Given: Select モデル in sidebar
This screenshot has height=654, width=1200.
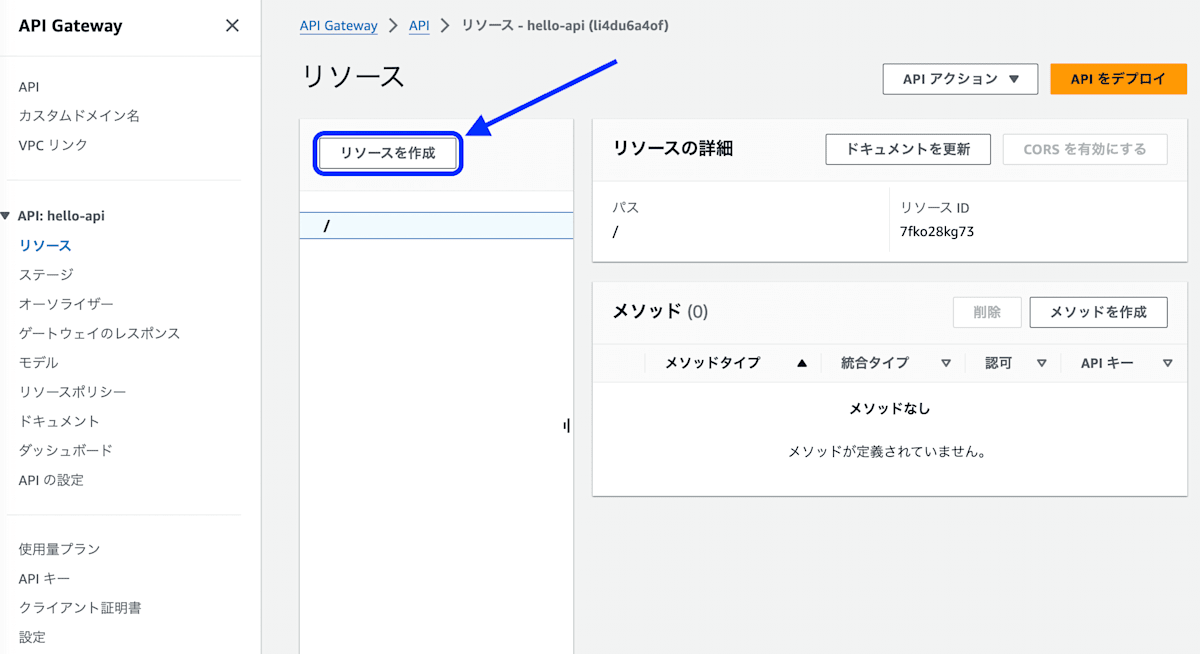Looking at the screenshot, I should point(38,362).
